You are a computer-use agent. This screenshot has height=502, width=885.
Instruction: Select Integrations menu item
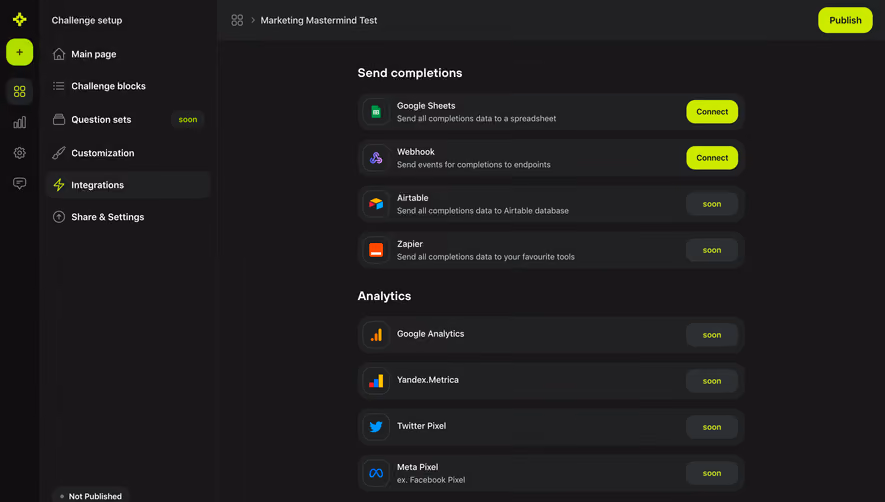128,185
